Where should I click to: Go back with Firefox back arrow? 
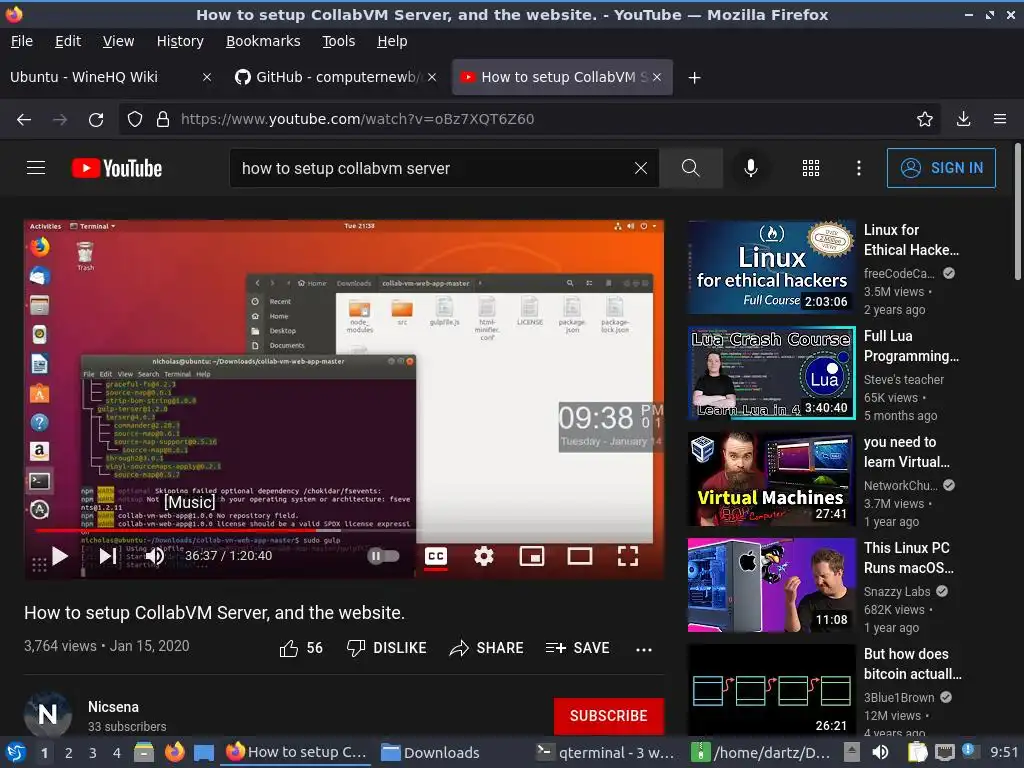point(24,120)
